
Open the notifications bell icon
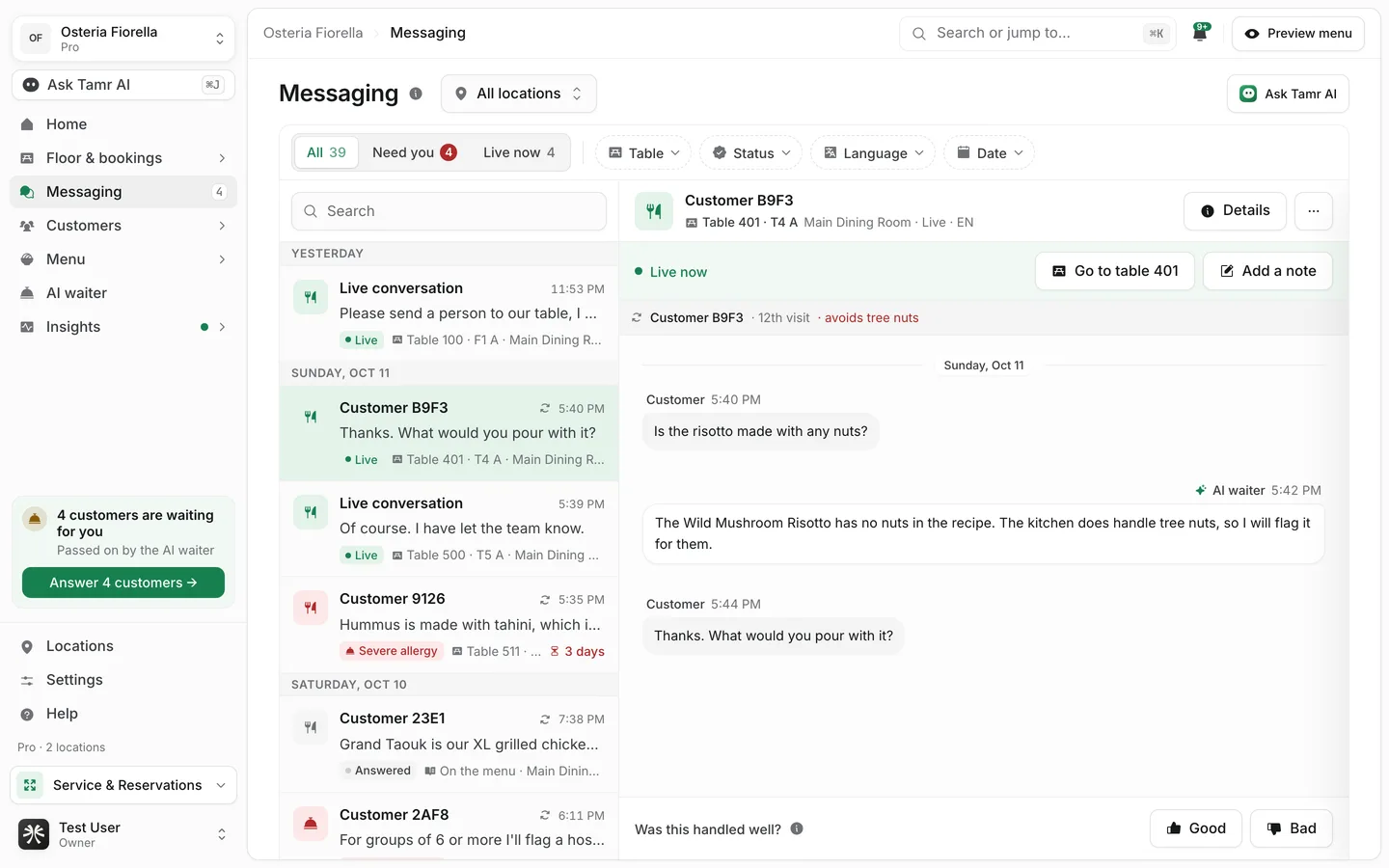1201,33
